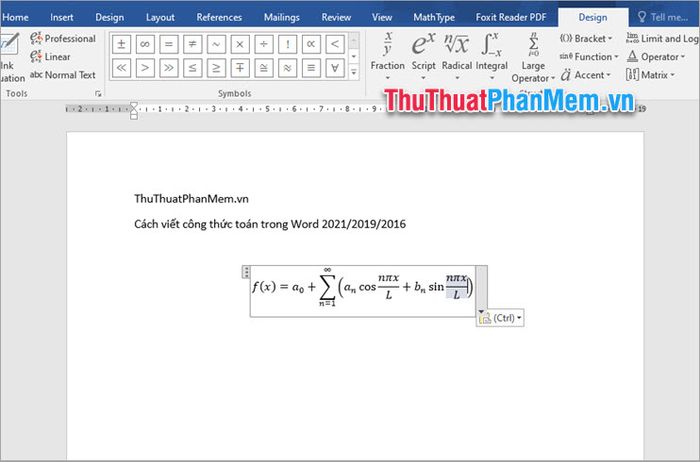This screenshot has height=462, width=700.
Task: Insert the much-greater-than symbol
Action: [x=168, y=68]
